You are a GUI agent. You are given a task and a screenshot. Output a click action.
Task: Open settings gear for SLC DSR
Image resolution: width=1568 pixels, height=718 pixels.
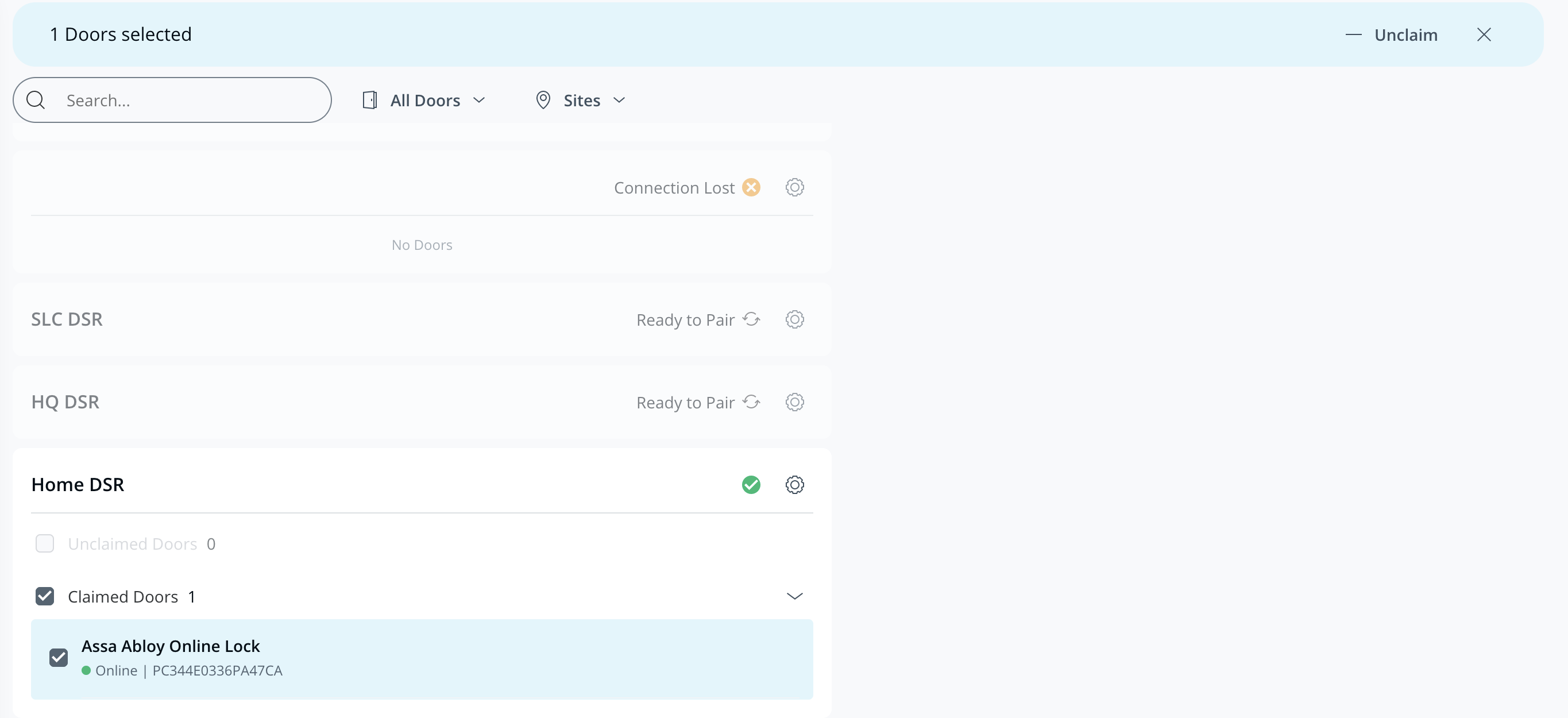tap(794, 319)
